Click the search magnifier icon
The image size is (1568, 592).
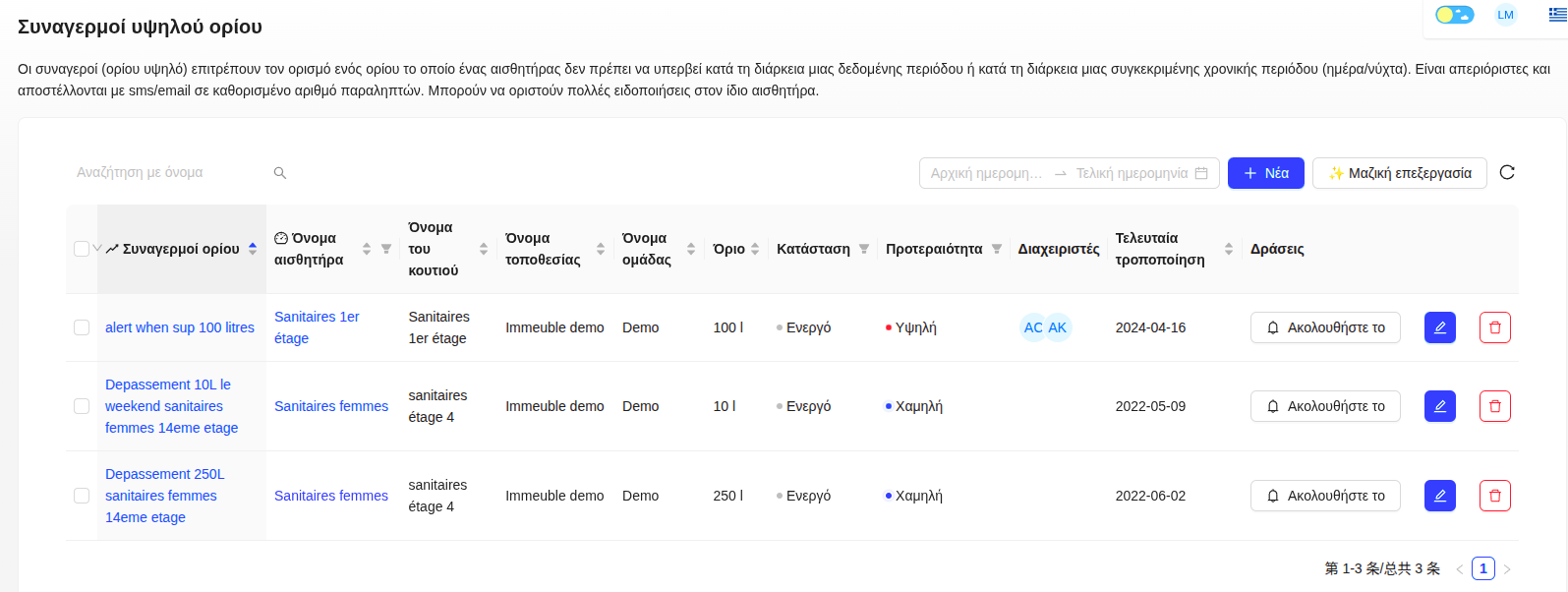click(x=280, y=173)
